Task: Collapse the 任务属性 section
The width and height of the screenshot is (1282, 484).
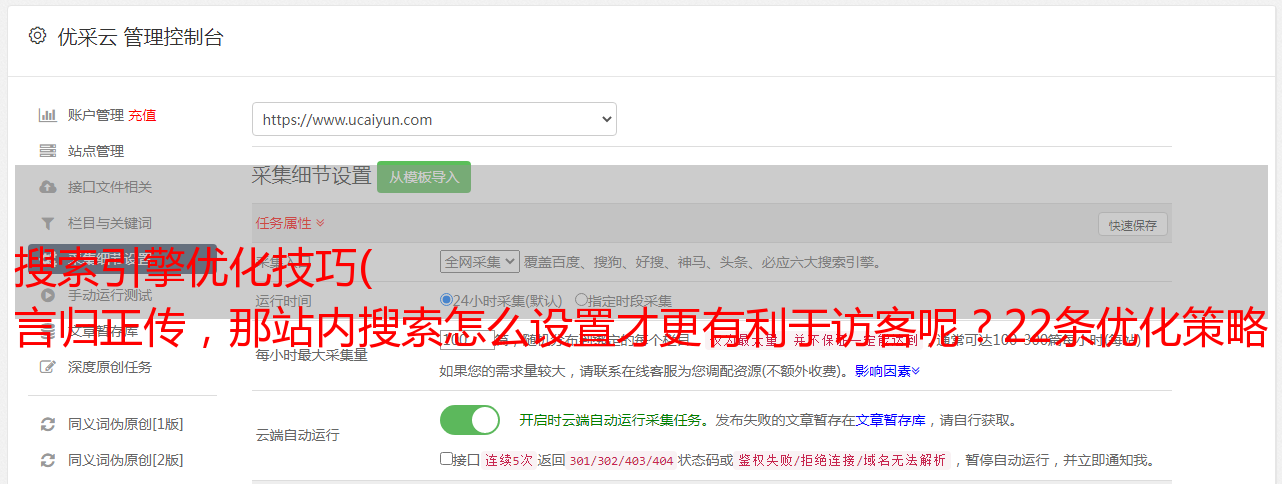Action: click(290, 223)
